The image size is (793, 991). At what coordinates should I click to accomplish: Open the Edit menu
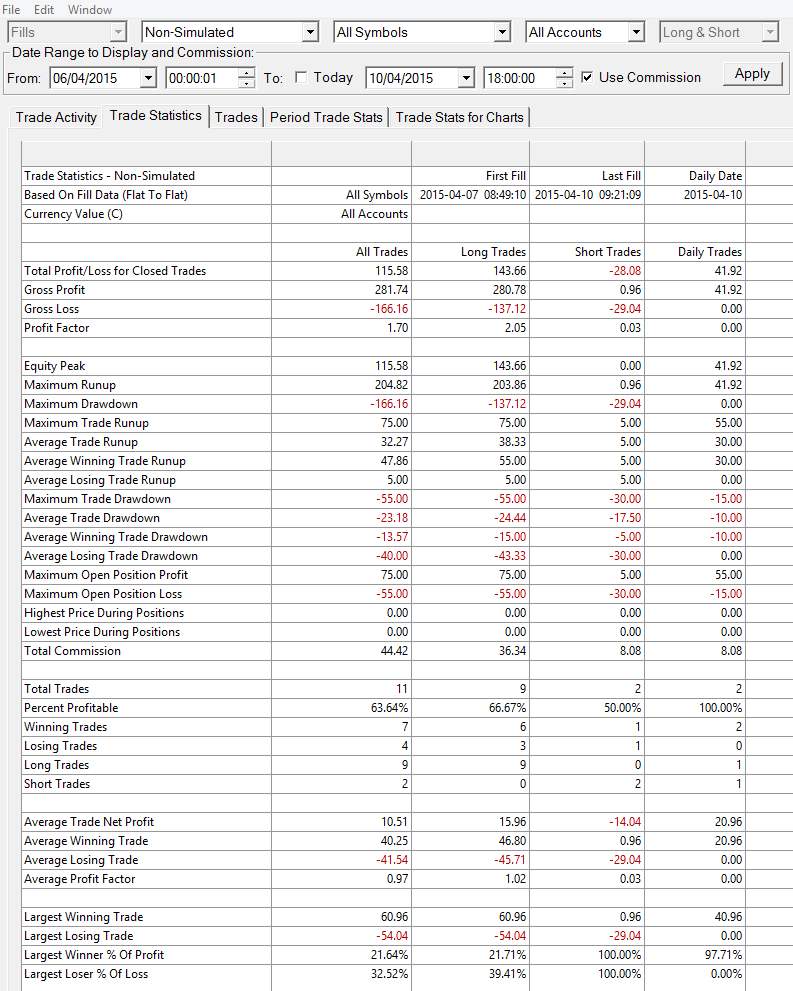click(44, 10)
